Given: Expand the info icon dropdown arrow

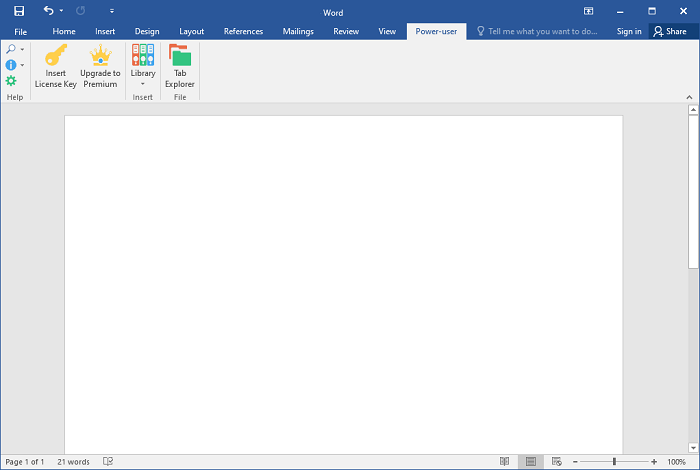Looking at the screenshot, I should click(22, 65).
